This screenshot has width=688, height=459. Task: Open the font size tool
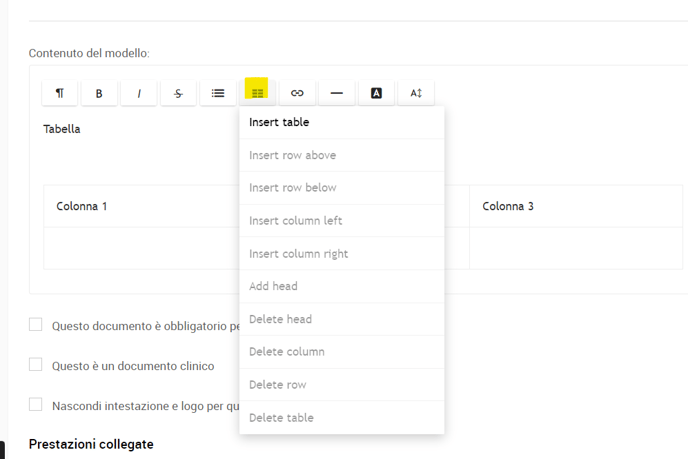coord(416,93)
